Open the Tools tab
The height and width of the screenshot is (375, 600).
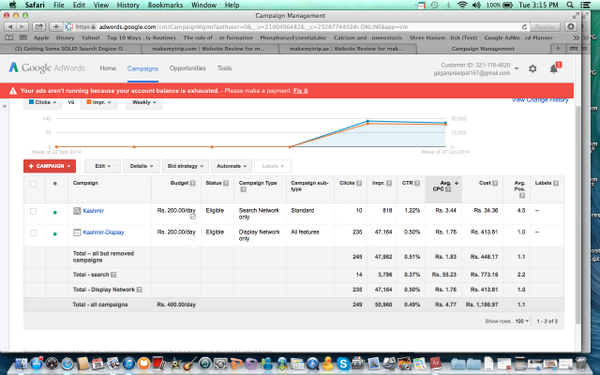[224, 68]
